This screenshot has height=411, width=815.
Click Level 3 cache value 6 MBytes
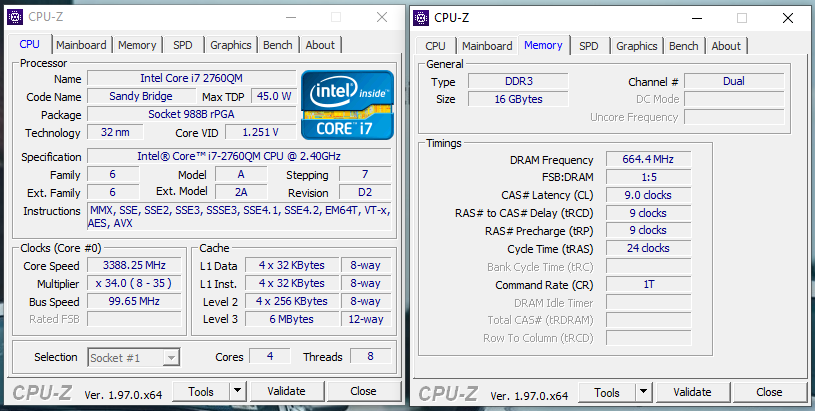292,319
